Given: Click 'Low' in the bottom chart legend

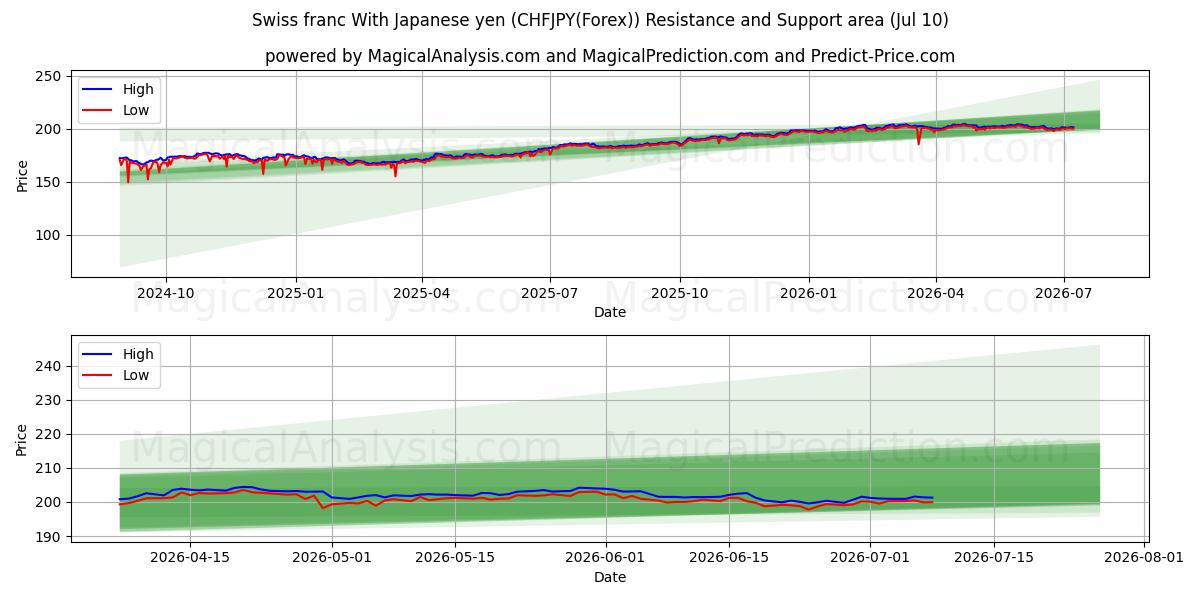Looking at the screenshot, I should (x=136, y=375).
